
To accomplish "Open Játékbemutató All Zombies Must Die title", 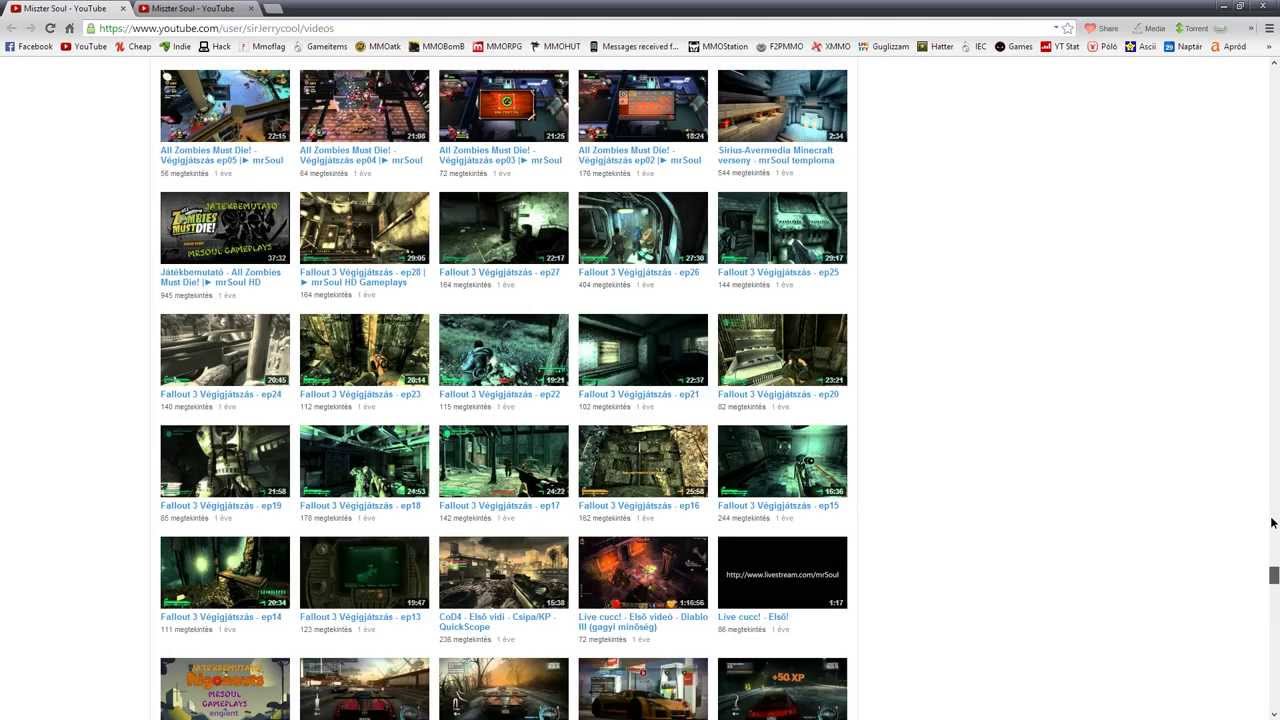I will [x=221, y=277].
